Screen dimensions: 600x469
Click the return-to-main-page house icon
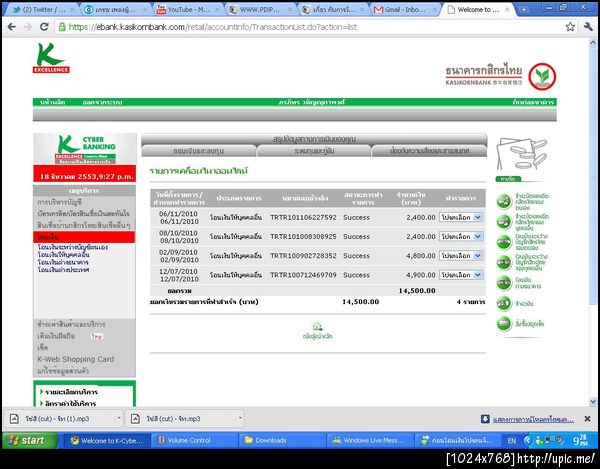317,327
